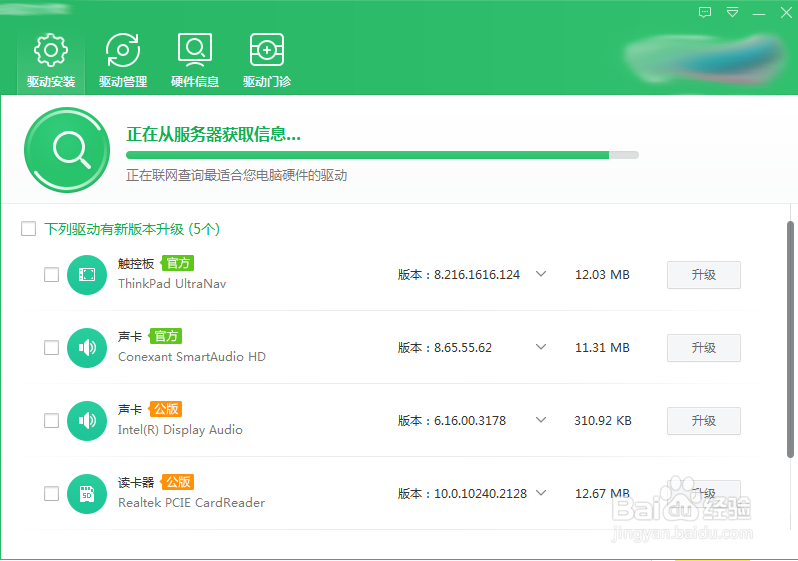Click the 官方 badge next to 触控板
Image resolution: width=798 pixels, height=561 pixels.
pyautogui.click(x=178, y=263)
